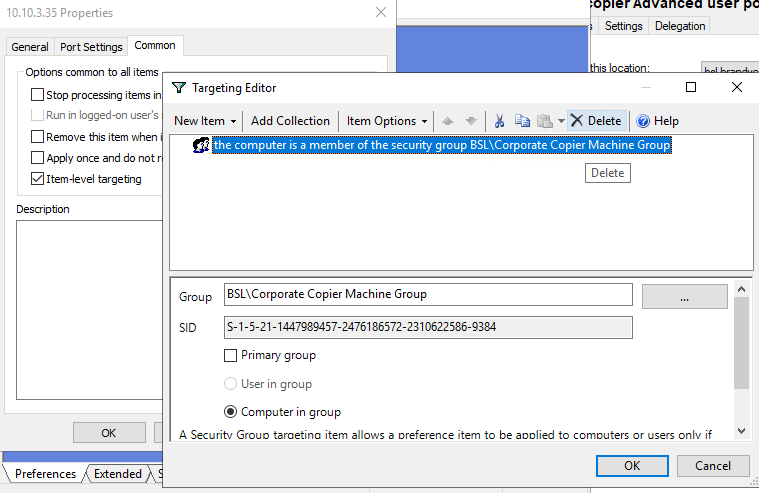
Task: Uncheck the Item-level targeting checkbox
Action: 37,179
